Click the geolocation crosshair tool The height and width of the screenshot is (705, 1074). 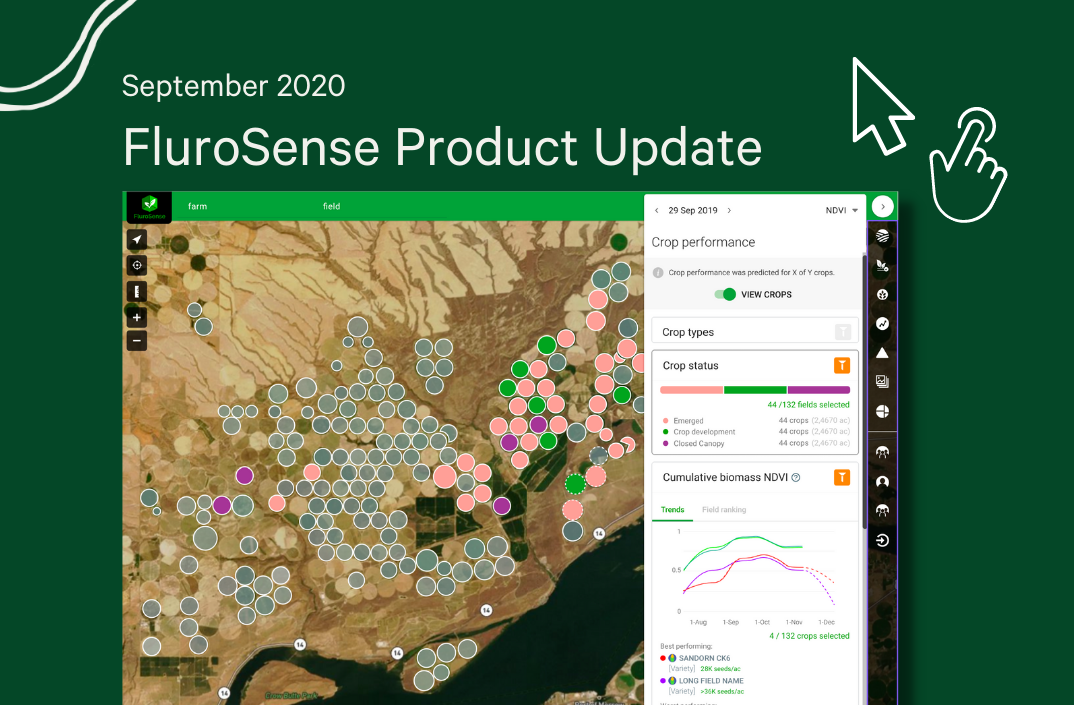point(137,265)
